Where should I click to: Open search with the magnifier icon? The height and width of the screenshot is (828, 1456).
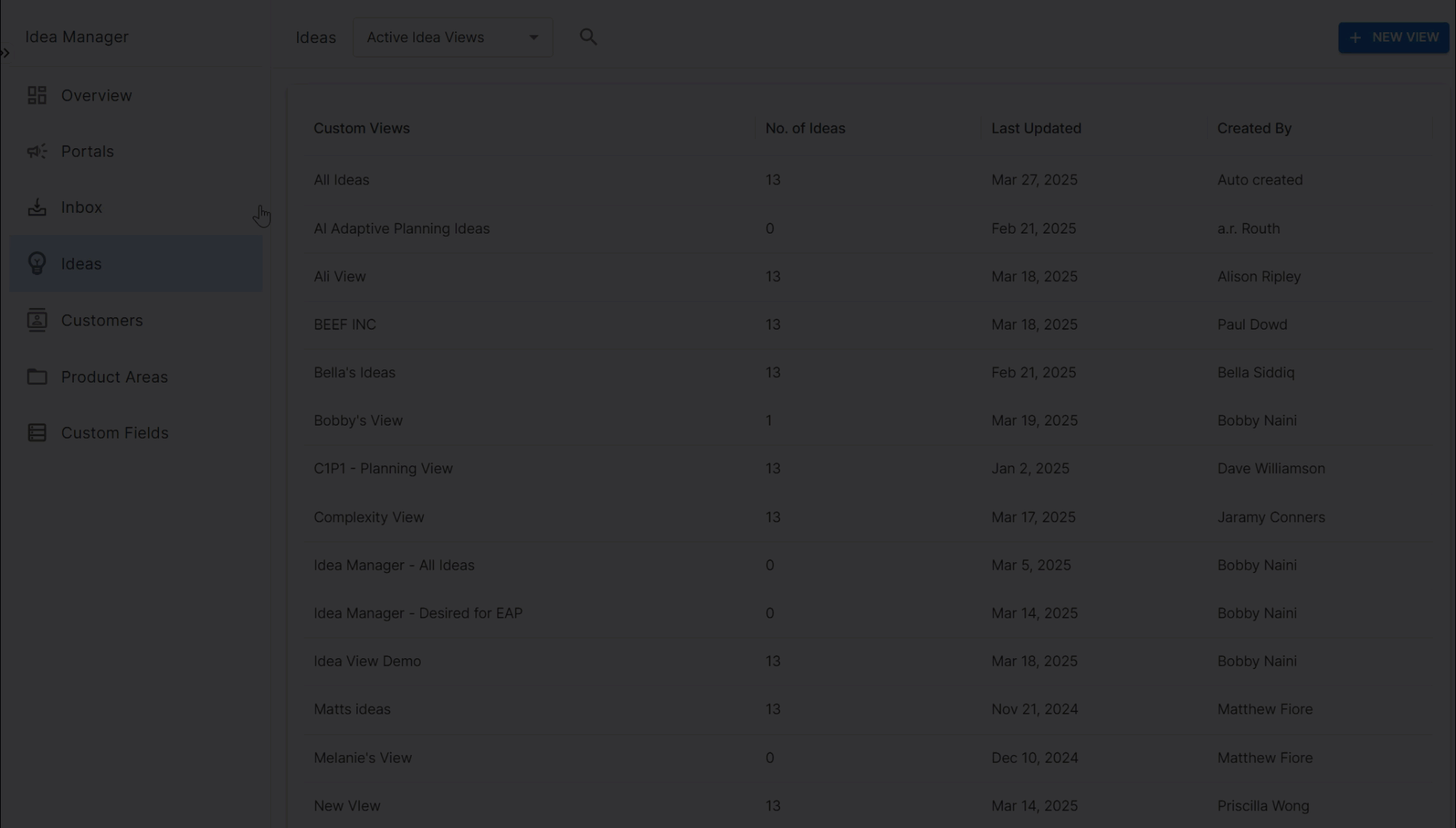pyautogui.click(x=588, y=37)
